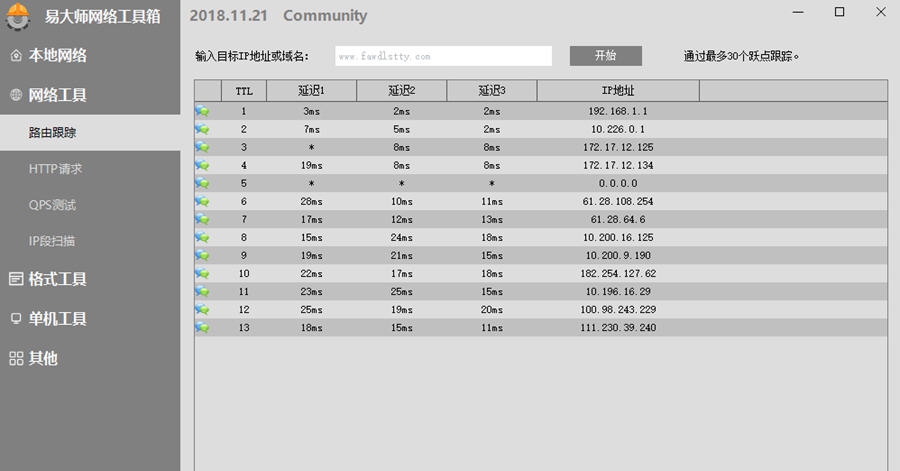Expand the 本地网络 sidebar section
This screenshot has width=900, height=471.
(58, 56)
